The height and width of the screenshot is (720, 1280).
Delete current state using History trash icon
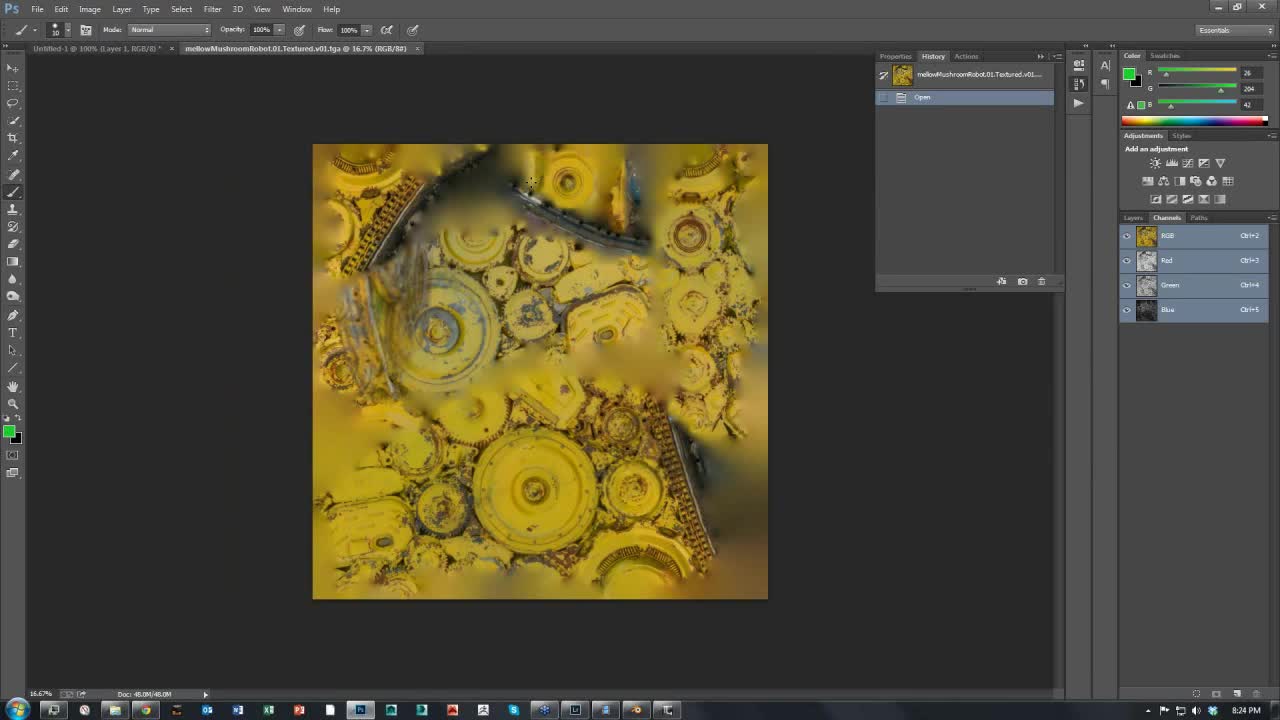coord(1041,282)
